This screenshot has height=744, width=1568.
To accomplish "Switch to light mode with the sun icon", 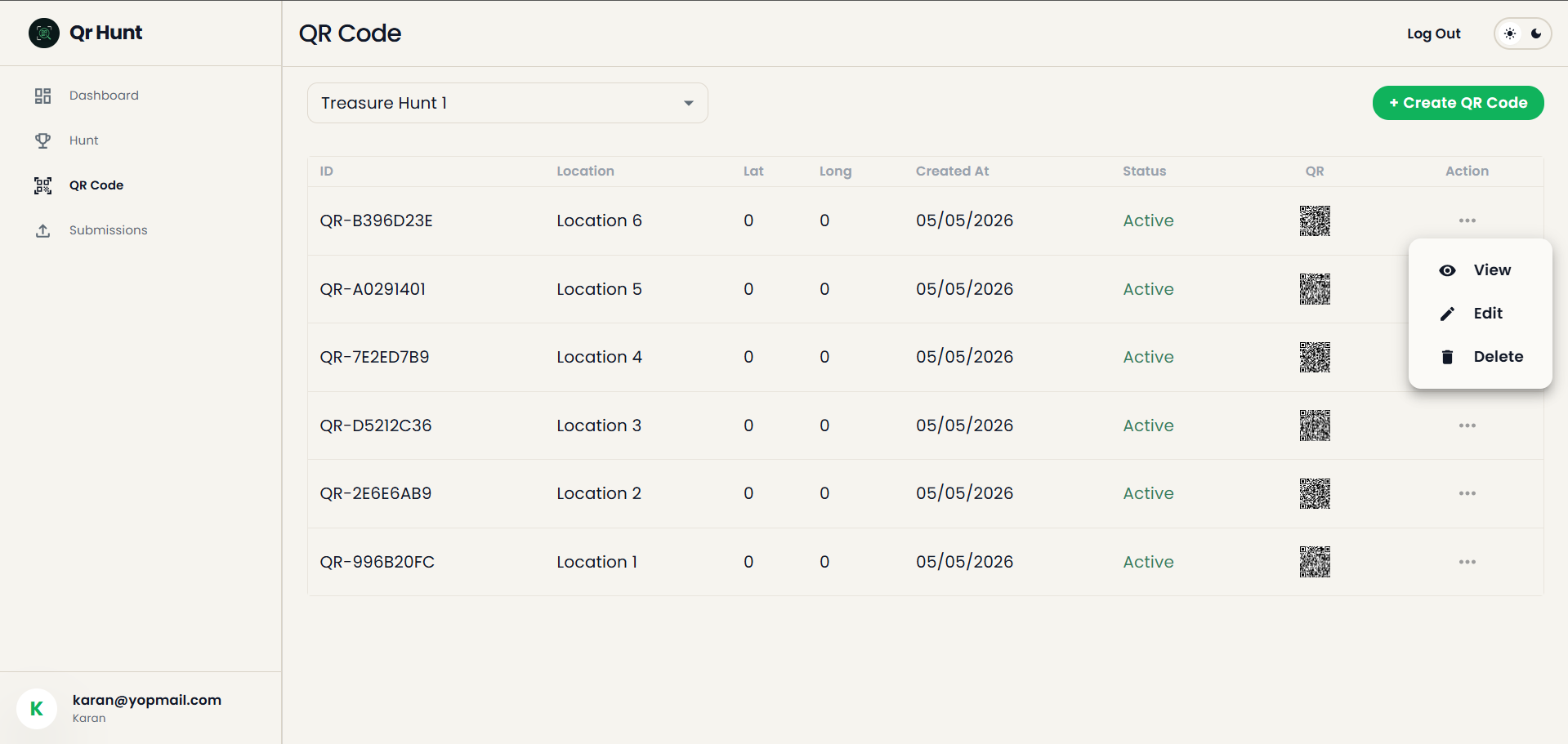I will [1510, 33].
